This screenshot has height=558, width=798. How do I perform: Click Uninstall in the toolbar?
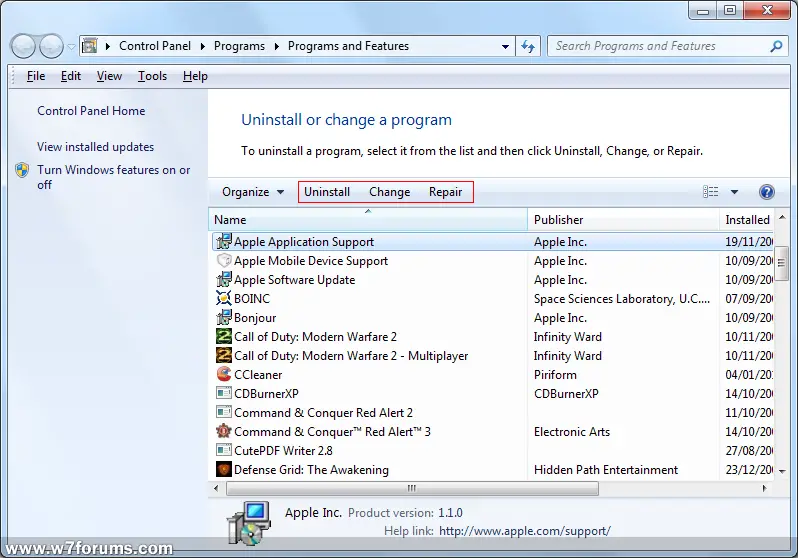327,192
